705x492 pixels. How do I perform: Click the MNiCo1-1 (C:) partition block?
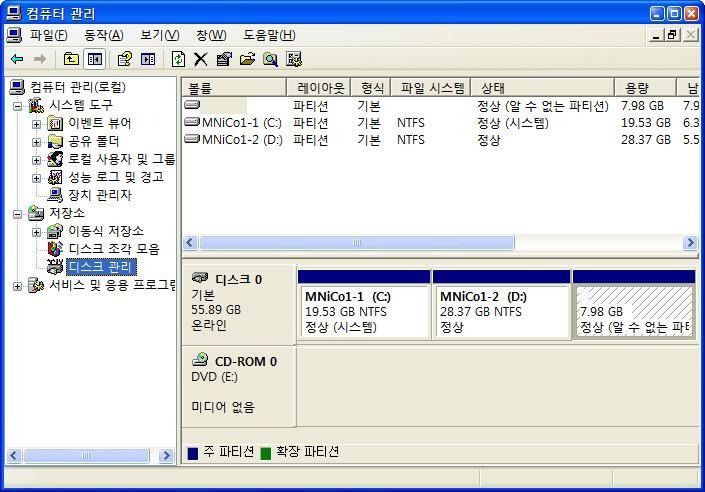(x=364, y=305)
